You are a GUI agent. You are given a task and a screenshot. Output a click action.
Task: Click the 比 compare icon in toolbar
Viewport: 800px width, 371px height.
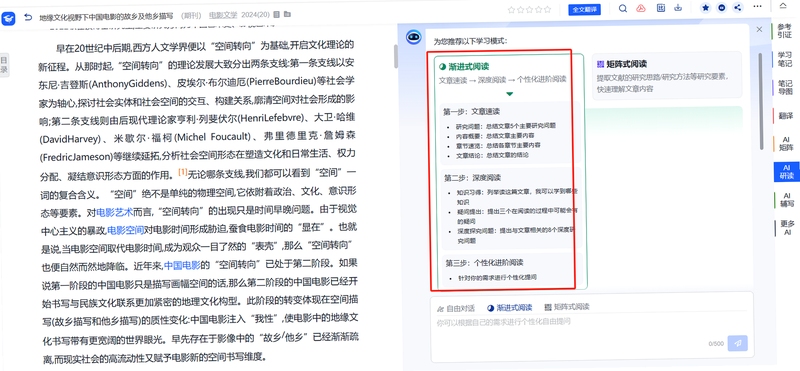(661, 8)
